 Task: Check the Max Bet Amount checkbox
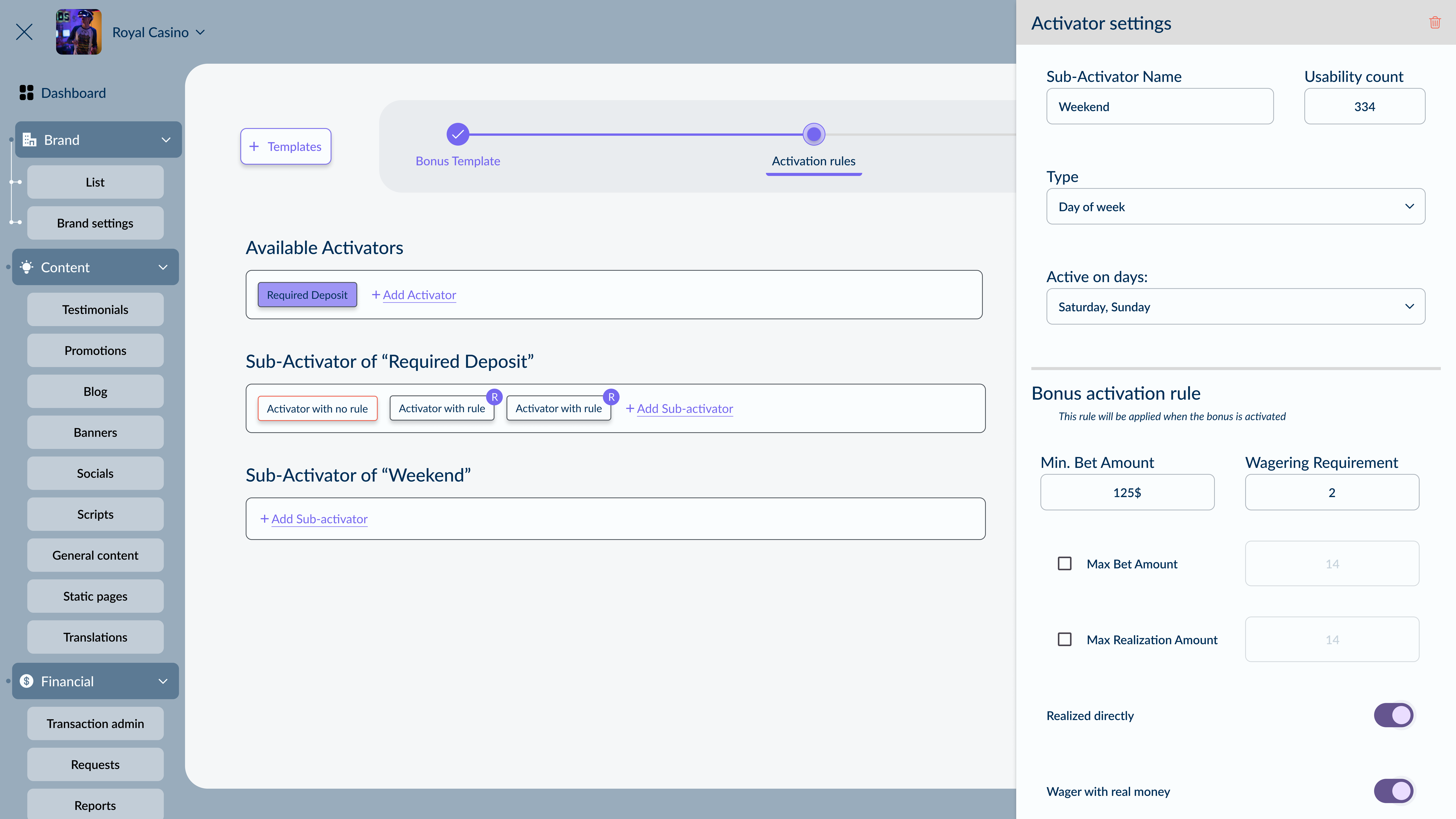pos(1065,563)
